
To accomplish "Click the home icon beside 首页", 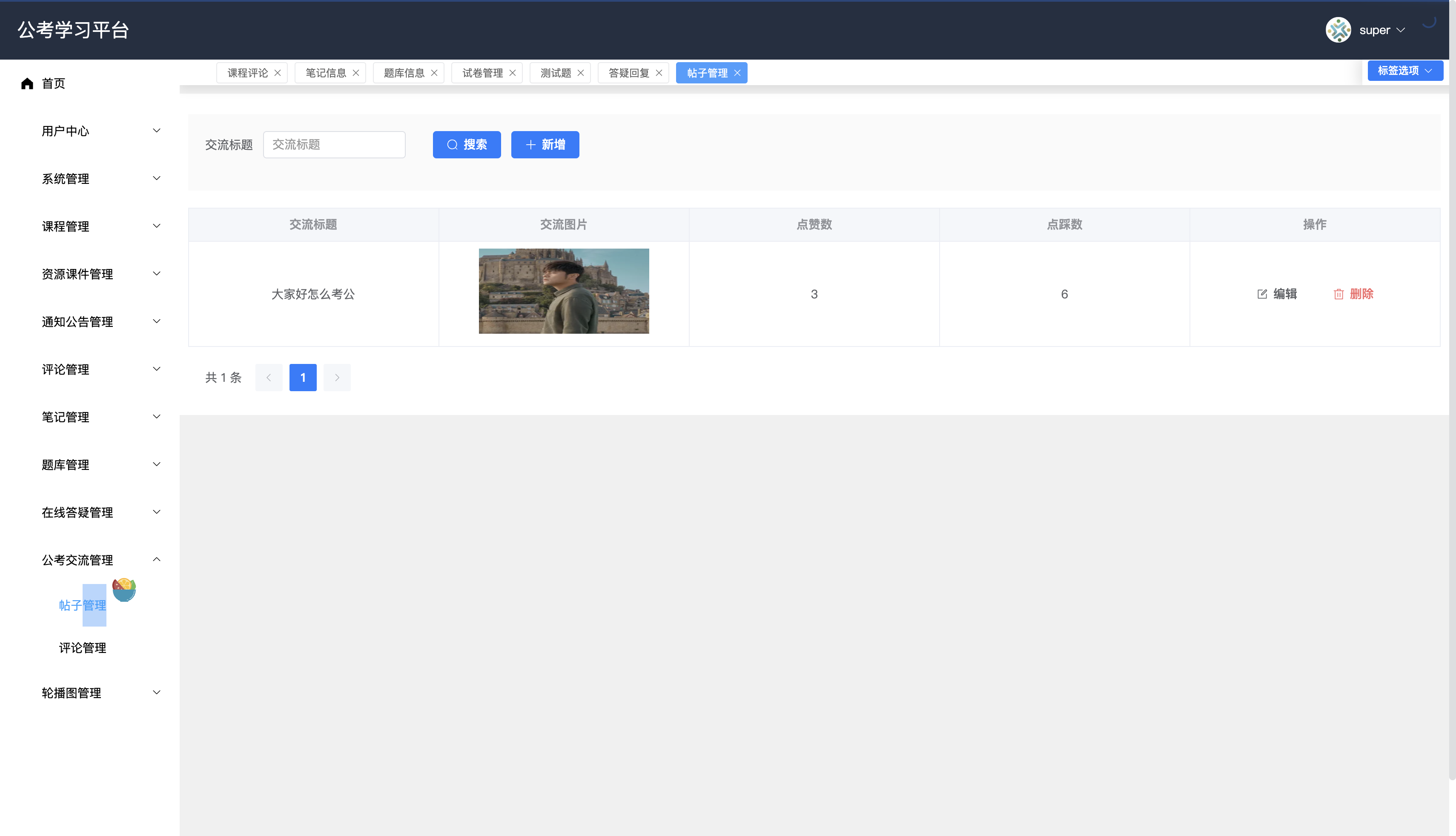I will coord(27,84).
